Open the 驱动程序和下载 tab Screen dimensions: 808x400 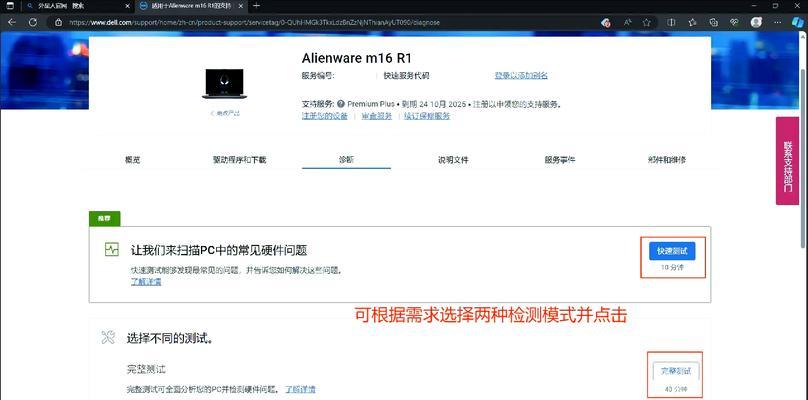click(x=240, y=160)
